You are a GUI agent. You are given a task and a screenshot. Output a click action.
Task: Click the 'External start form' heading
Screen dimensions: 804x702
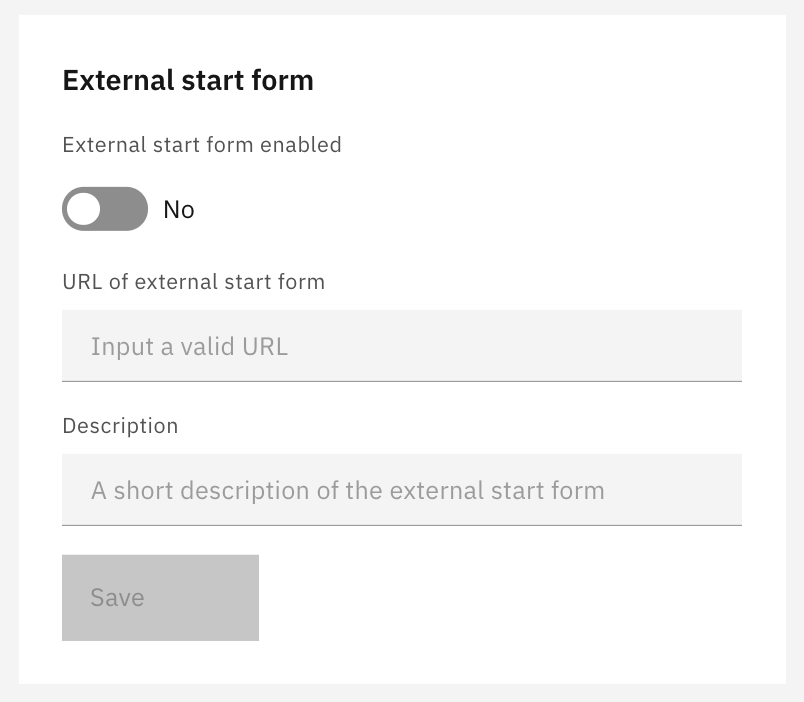[x=188, y=80]
